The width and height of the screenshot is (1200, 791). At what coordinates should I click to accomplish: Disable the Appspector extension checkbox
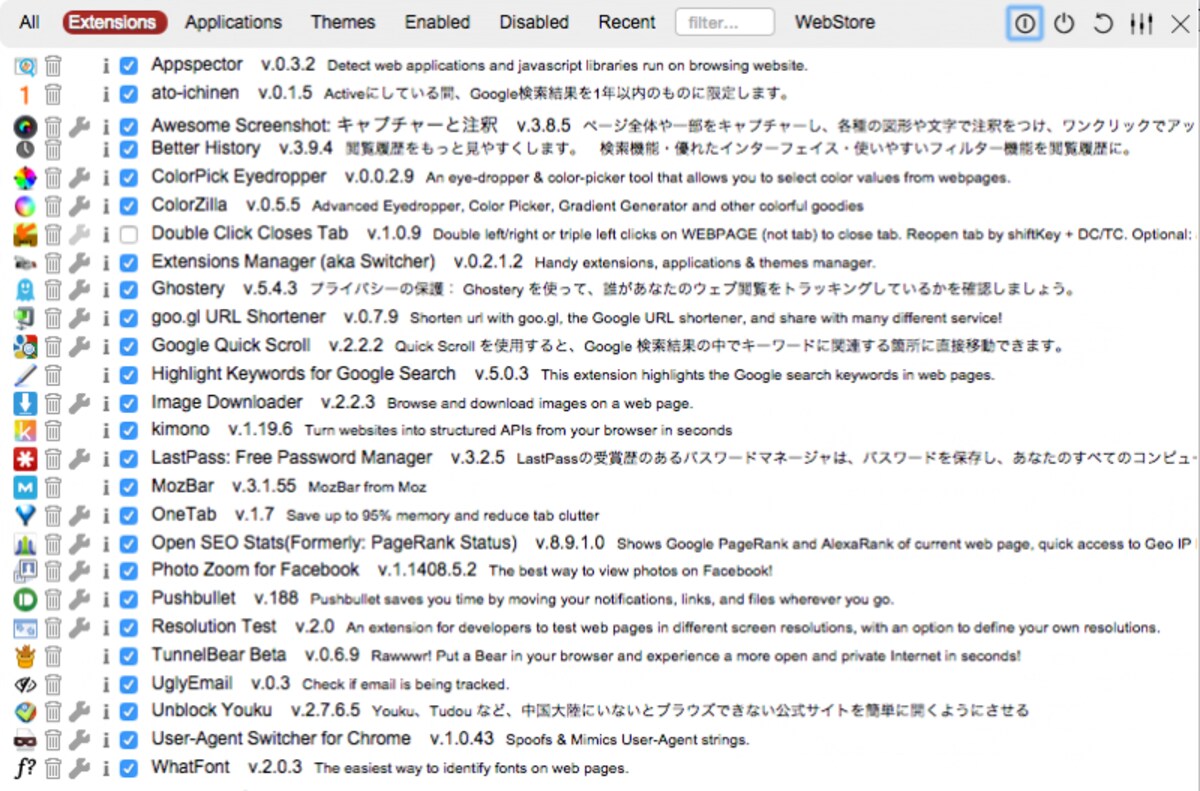click(128, 66)
